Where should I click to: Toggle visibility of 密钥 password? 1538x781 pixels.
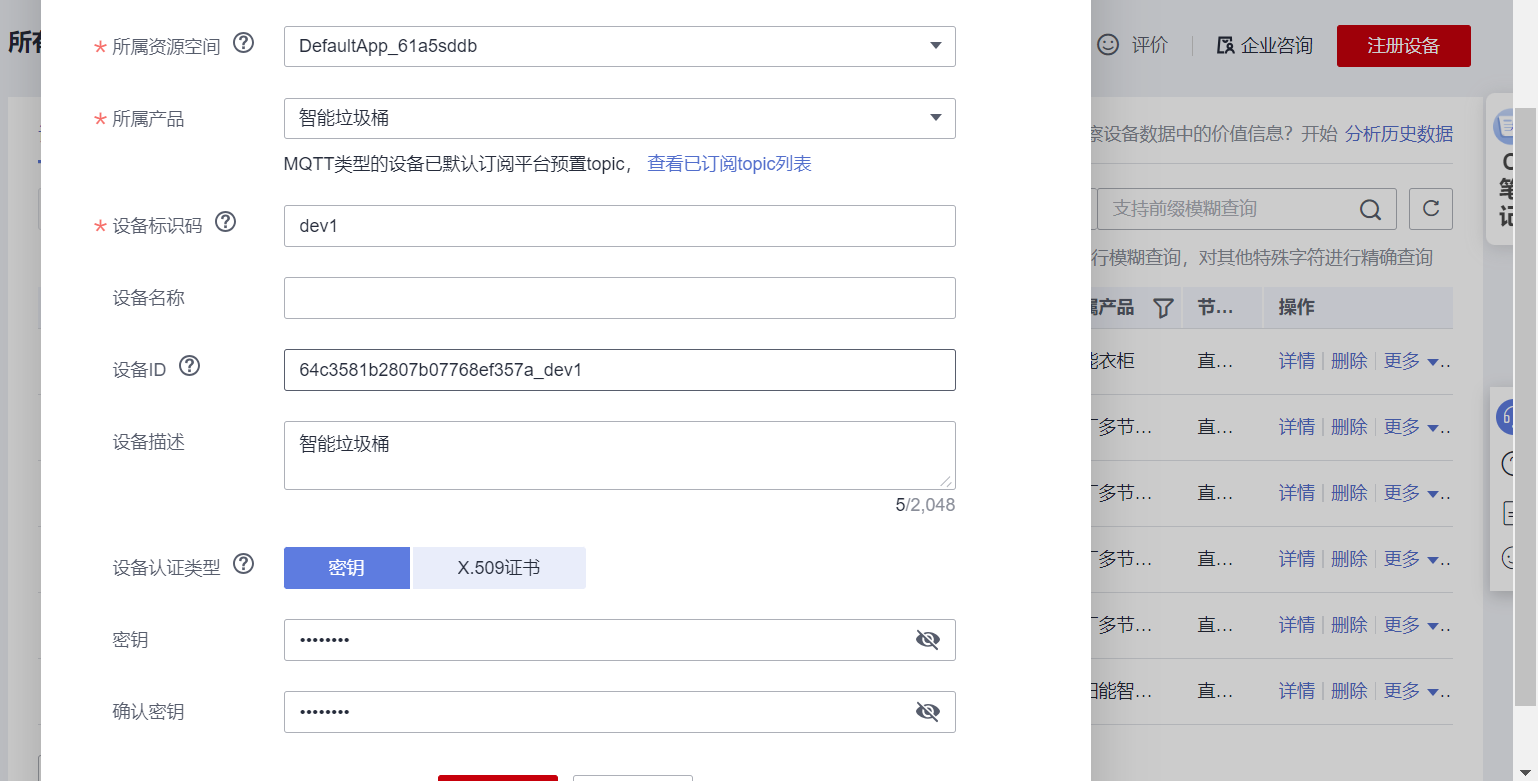click(928, 640)
